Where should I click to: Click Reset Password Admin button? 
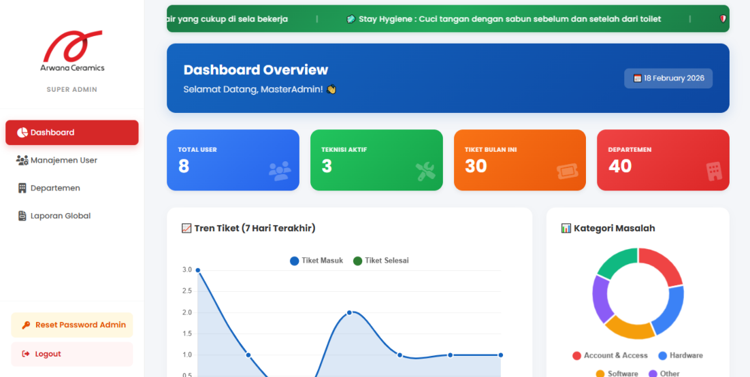72,325
